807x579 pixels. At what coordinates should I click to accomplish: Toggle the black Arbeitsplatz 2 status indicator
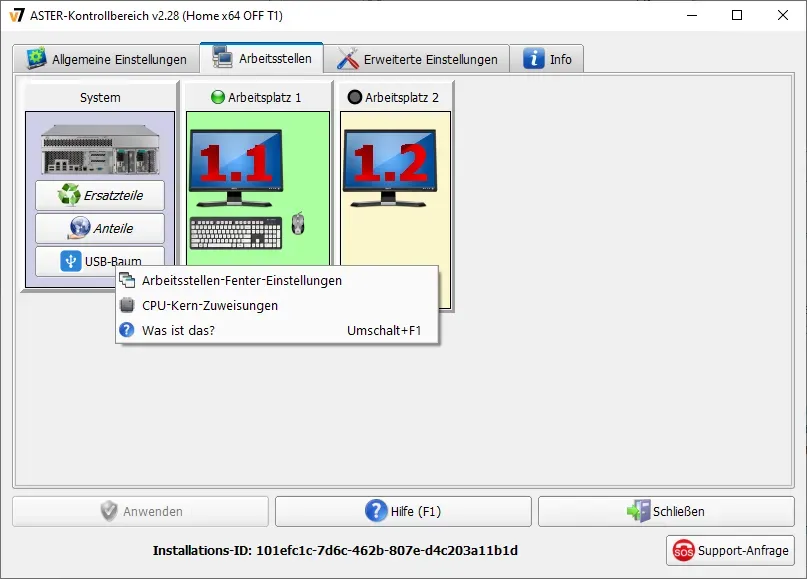tap(354, 98)
